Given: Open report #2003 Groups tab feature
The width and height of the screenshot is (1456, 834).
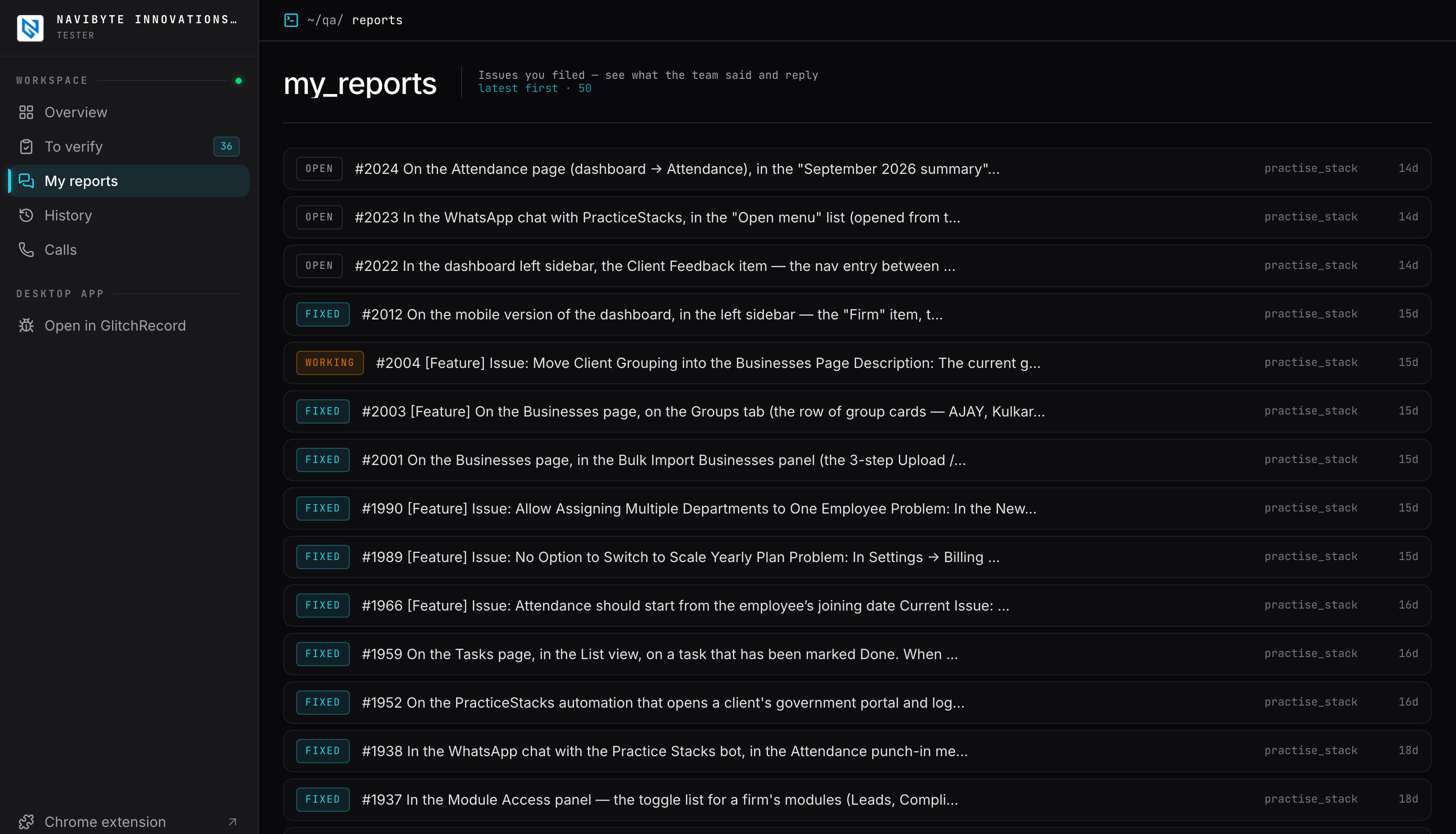Looking at the screenshot, I should pyautogui.click(x=857, y=411).
